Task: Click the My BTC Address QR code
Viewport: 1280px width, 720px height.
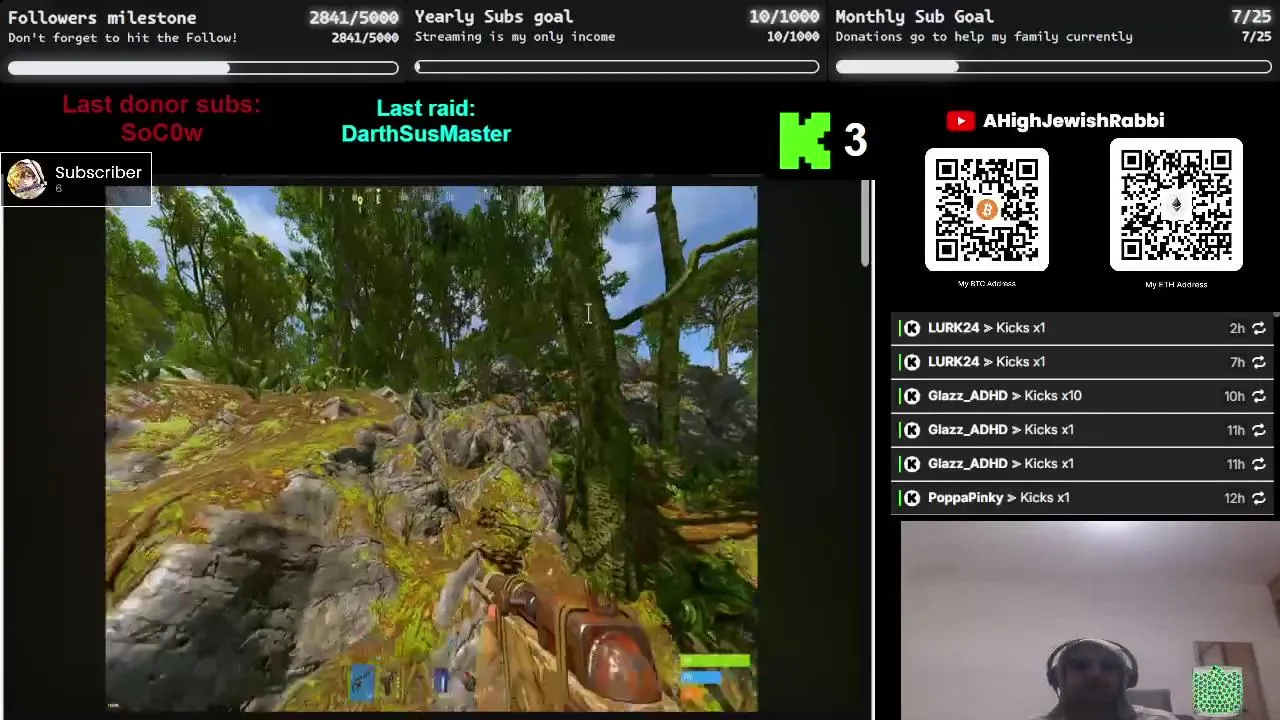Action: pos(987,210)
